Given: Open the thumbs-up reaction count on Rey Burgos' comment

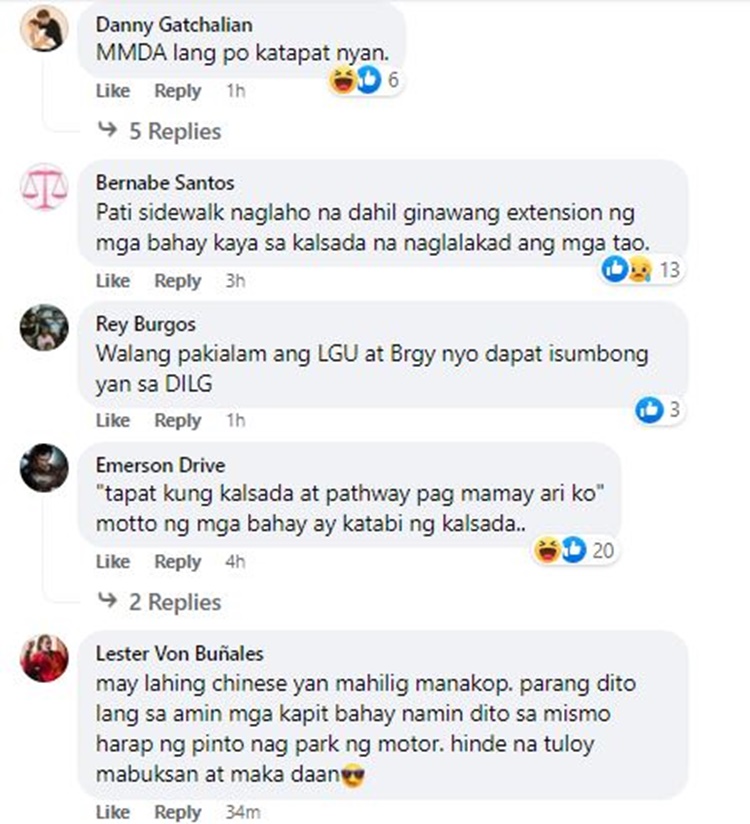Looking at the screenshot, I should (659, 409).
